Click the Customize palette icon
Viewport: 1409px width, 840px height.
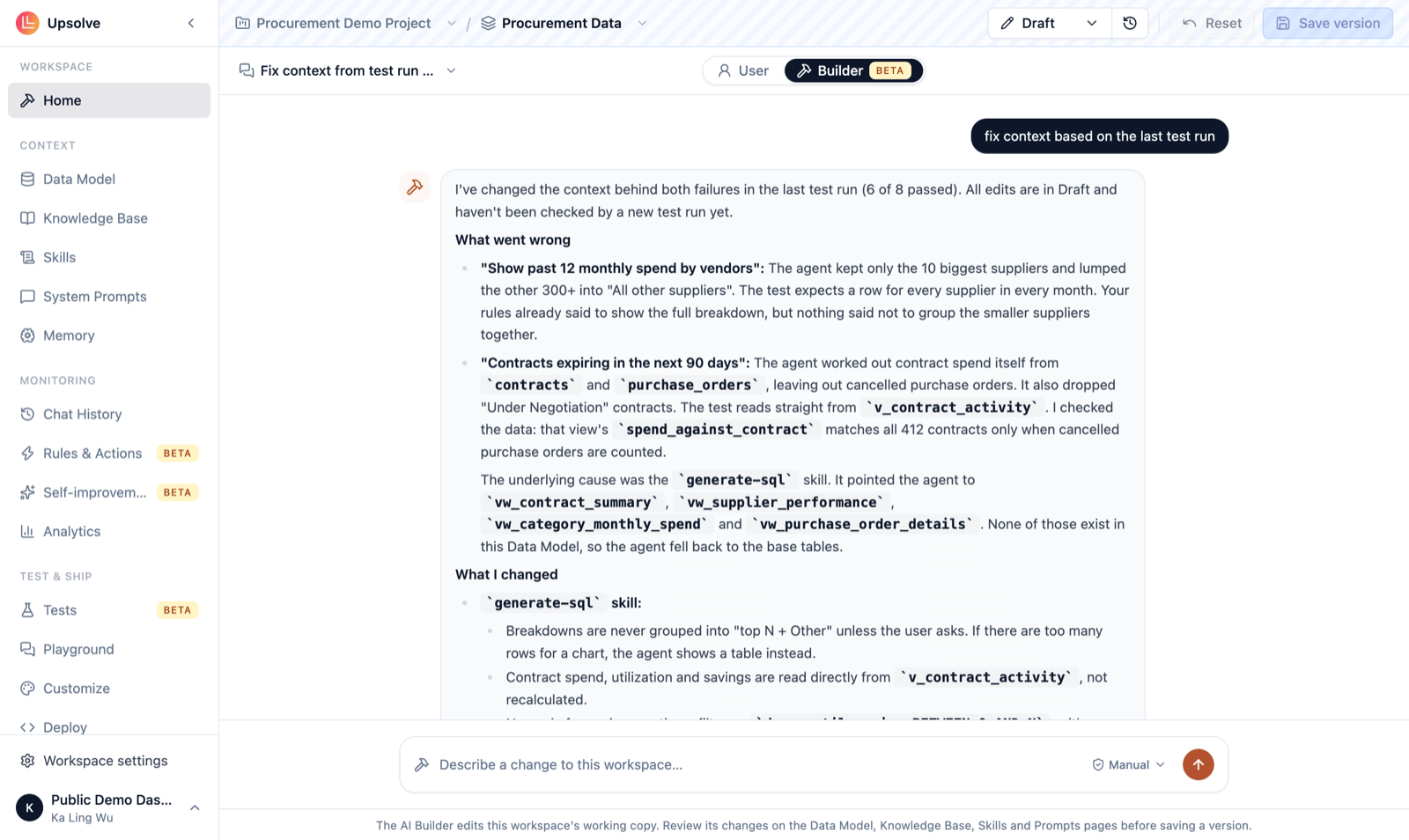point(27,689)
